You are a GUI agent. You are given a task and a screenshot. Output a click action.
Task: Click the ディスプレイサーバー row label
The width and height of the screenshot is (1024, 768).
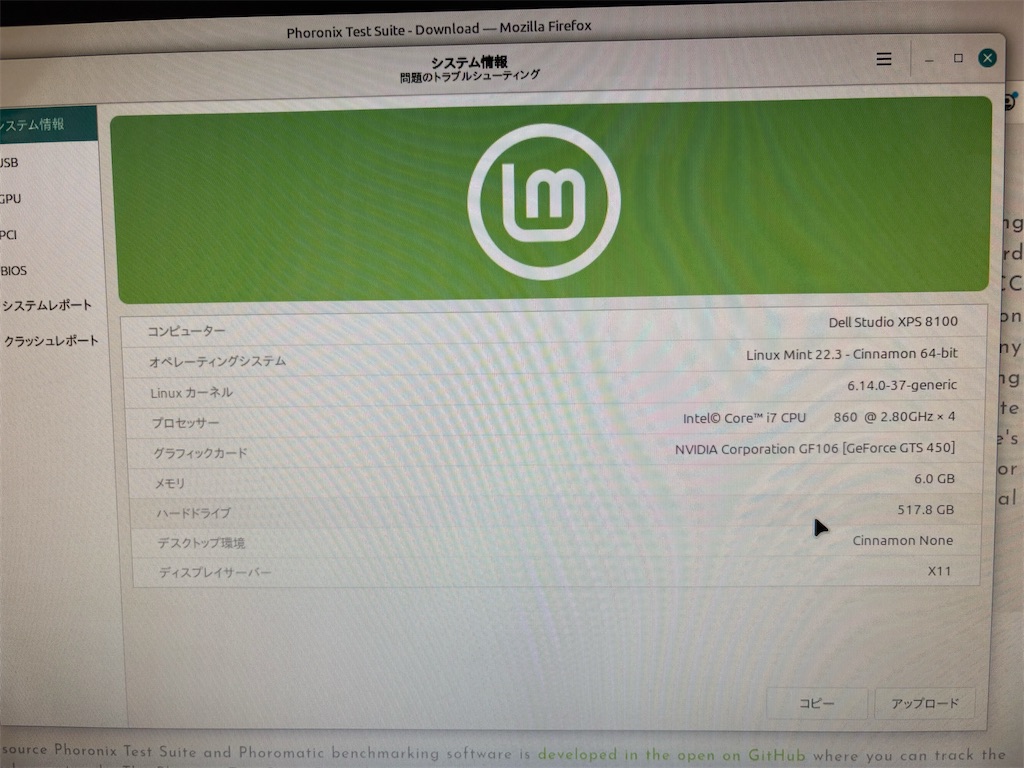(x=215, y=573)
